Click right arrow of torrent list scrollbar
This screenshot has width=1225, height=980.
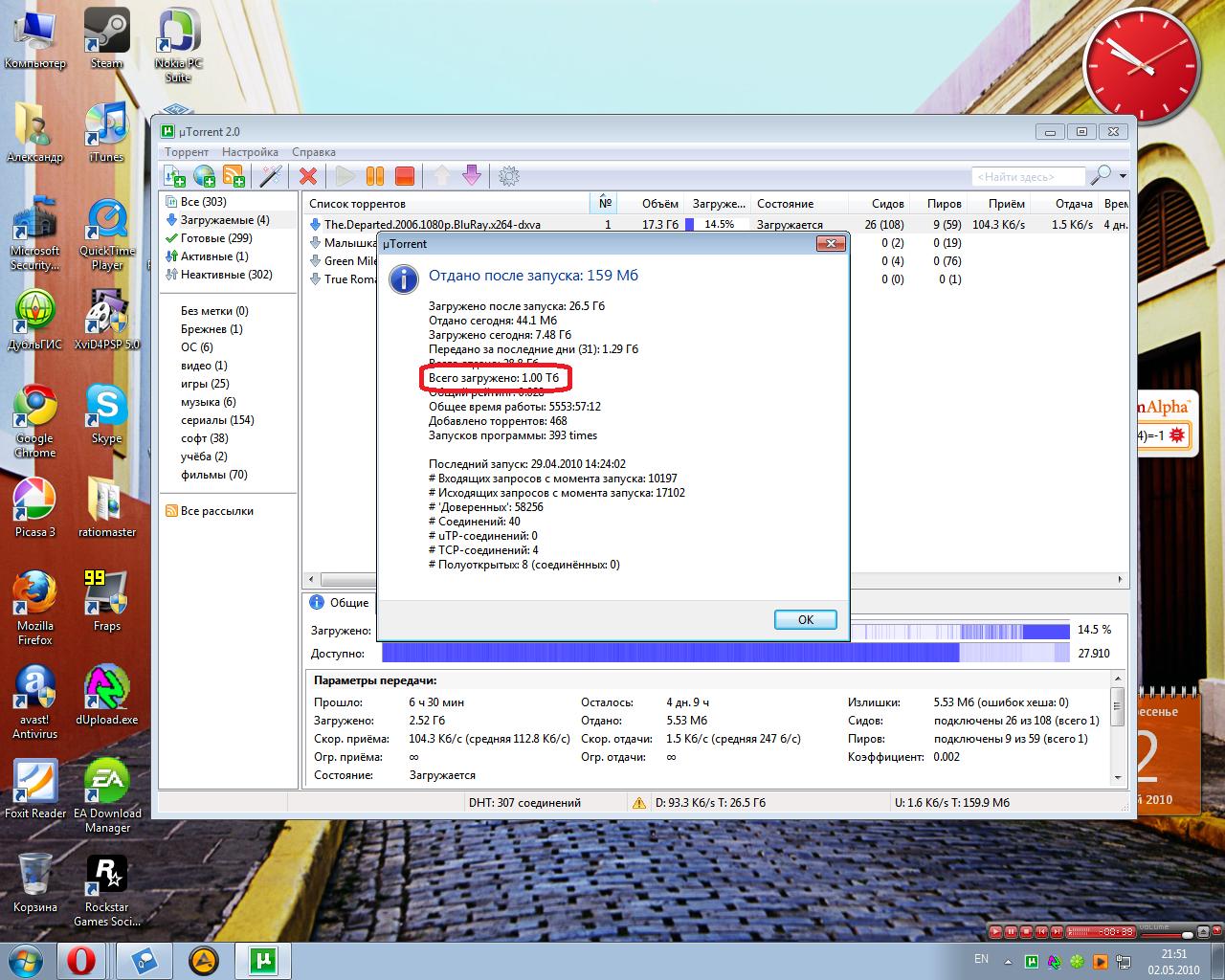tap(1120, 579)
